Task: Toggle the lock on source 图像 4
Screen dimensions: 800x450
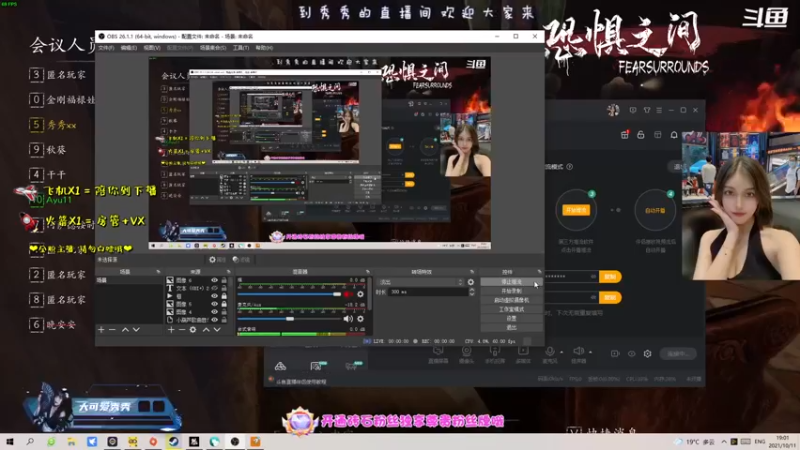Action: 223,312
